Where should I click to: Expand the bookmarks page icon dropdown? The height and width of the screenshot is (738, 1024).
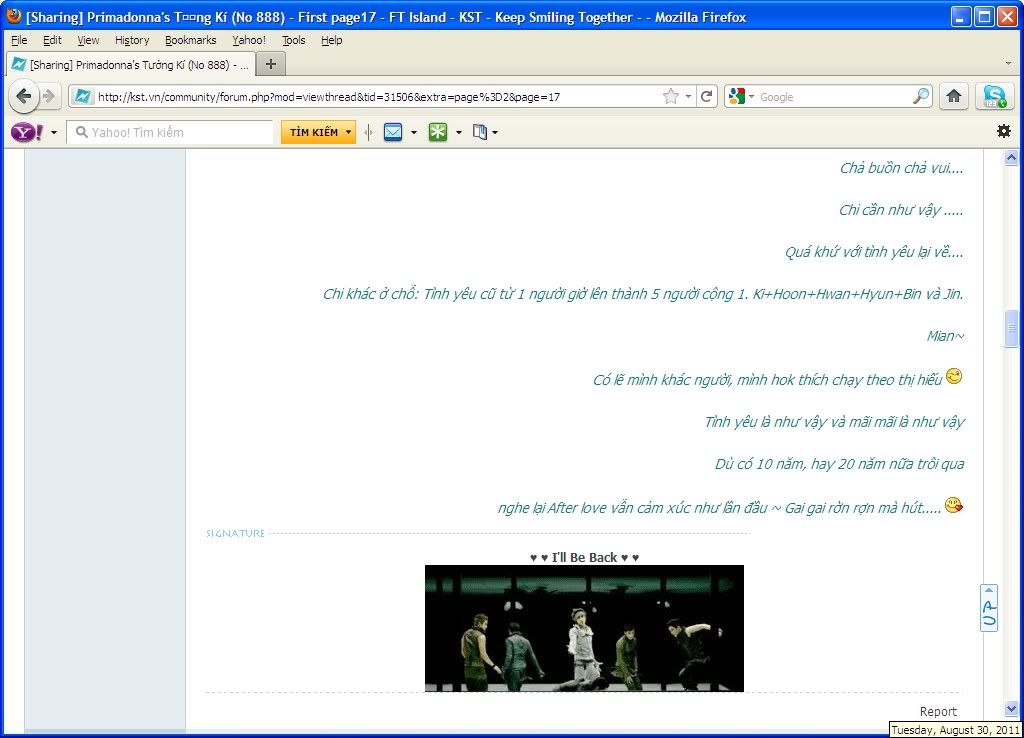click(x=495, y=133)
